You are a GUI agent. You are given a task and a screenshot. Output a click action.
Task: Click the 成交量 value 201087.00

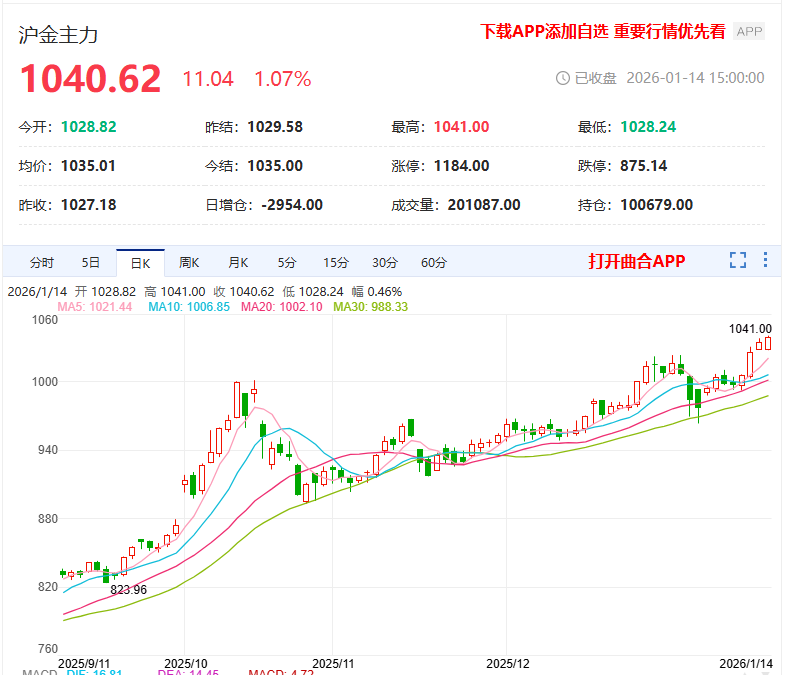click(484, 205)
